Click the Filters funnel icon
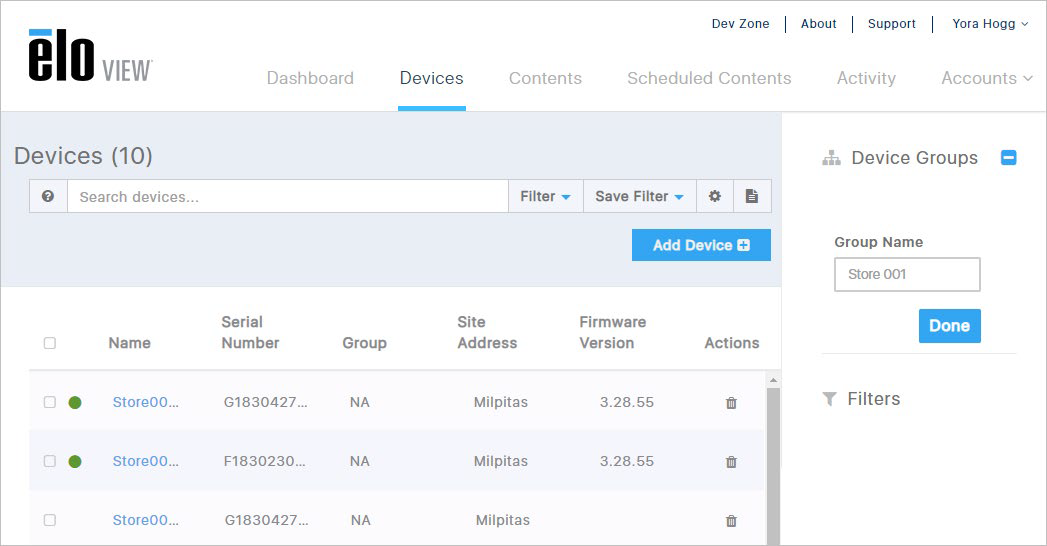 (x=829, y=399)
